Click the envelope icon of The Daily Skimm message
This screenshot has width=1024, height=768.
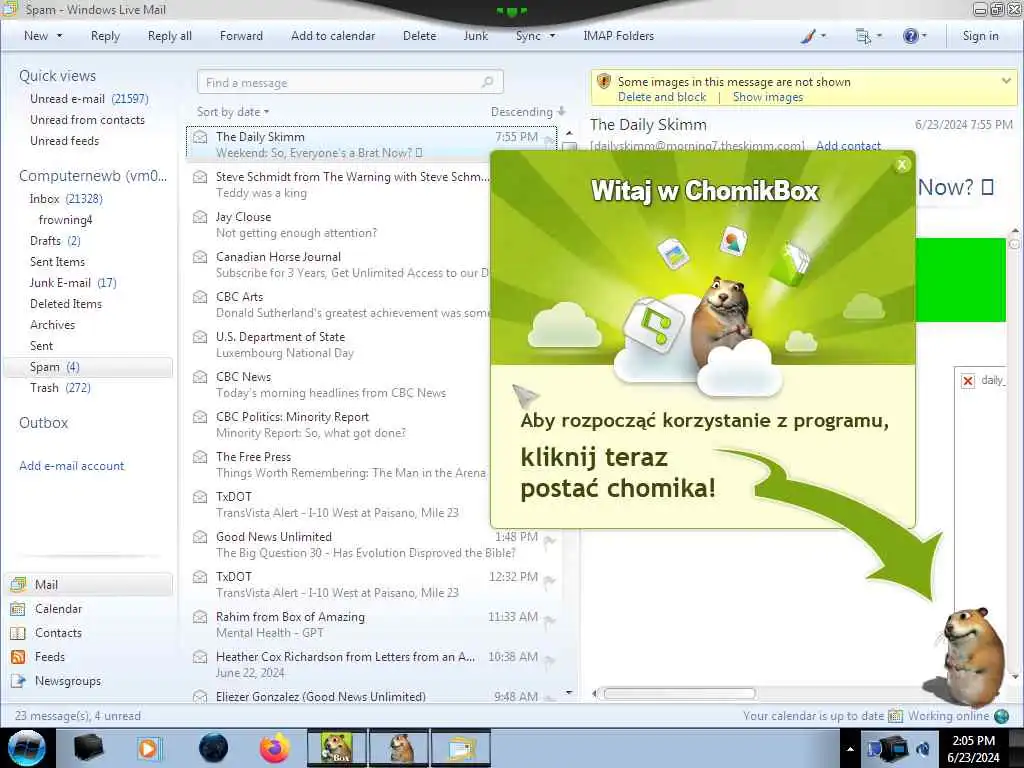tap(200, 137)
